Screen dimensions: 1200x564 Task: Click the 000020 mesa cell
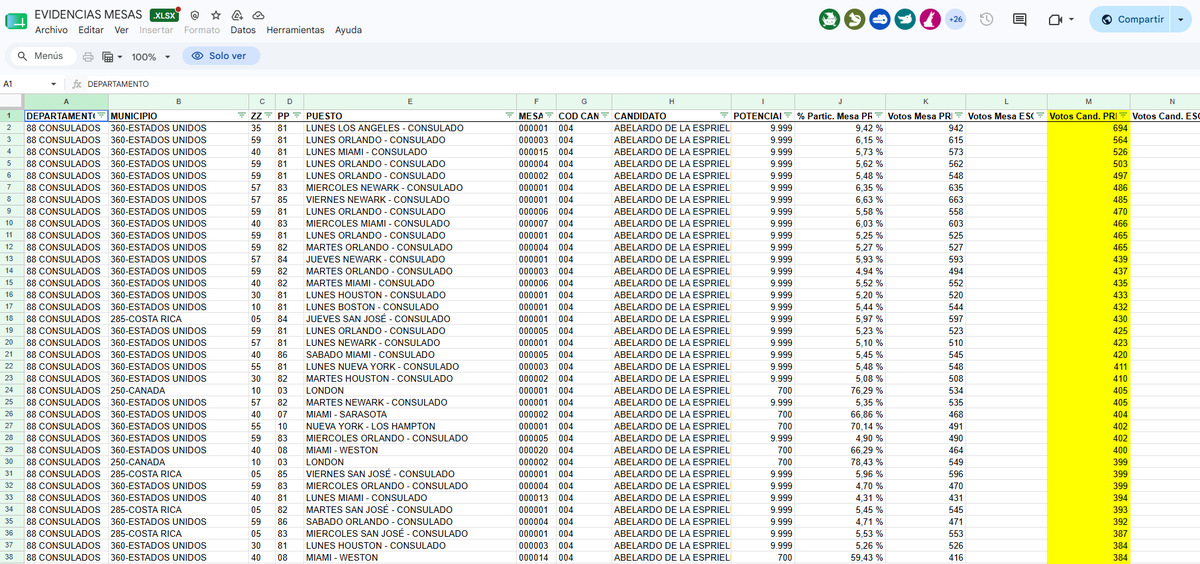click(537, 450)
